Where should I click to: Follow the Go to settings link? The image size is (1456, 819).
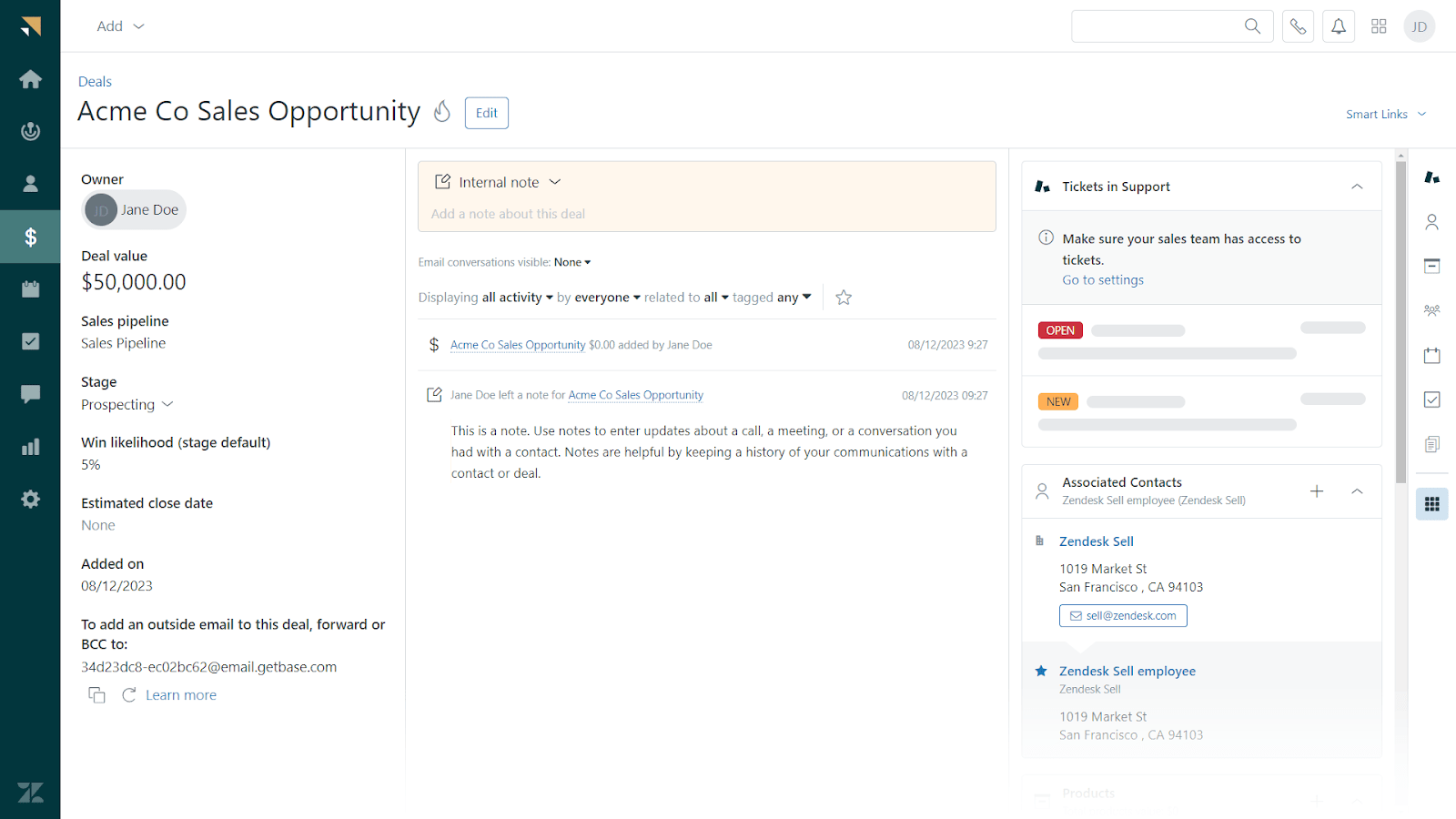pos(1102,279)
